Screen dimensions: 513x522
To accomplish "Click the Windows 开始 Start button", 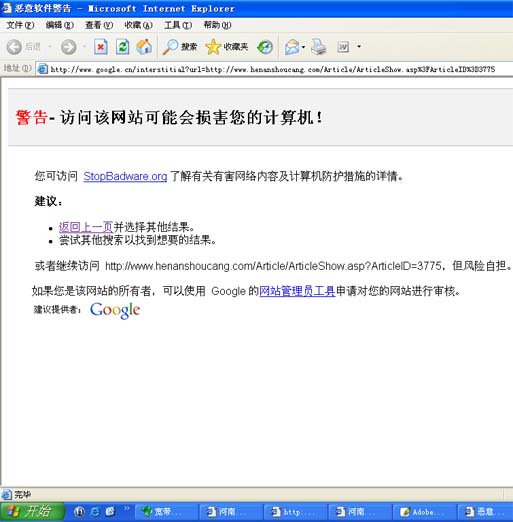I will [32, 511].
